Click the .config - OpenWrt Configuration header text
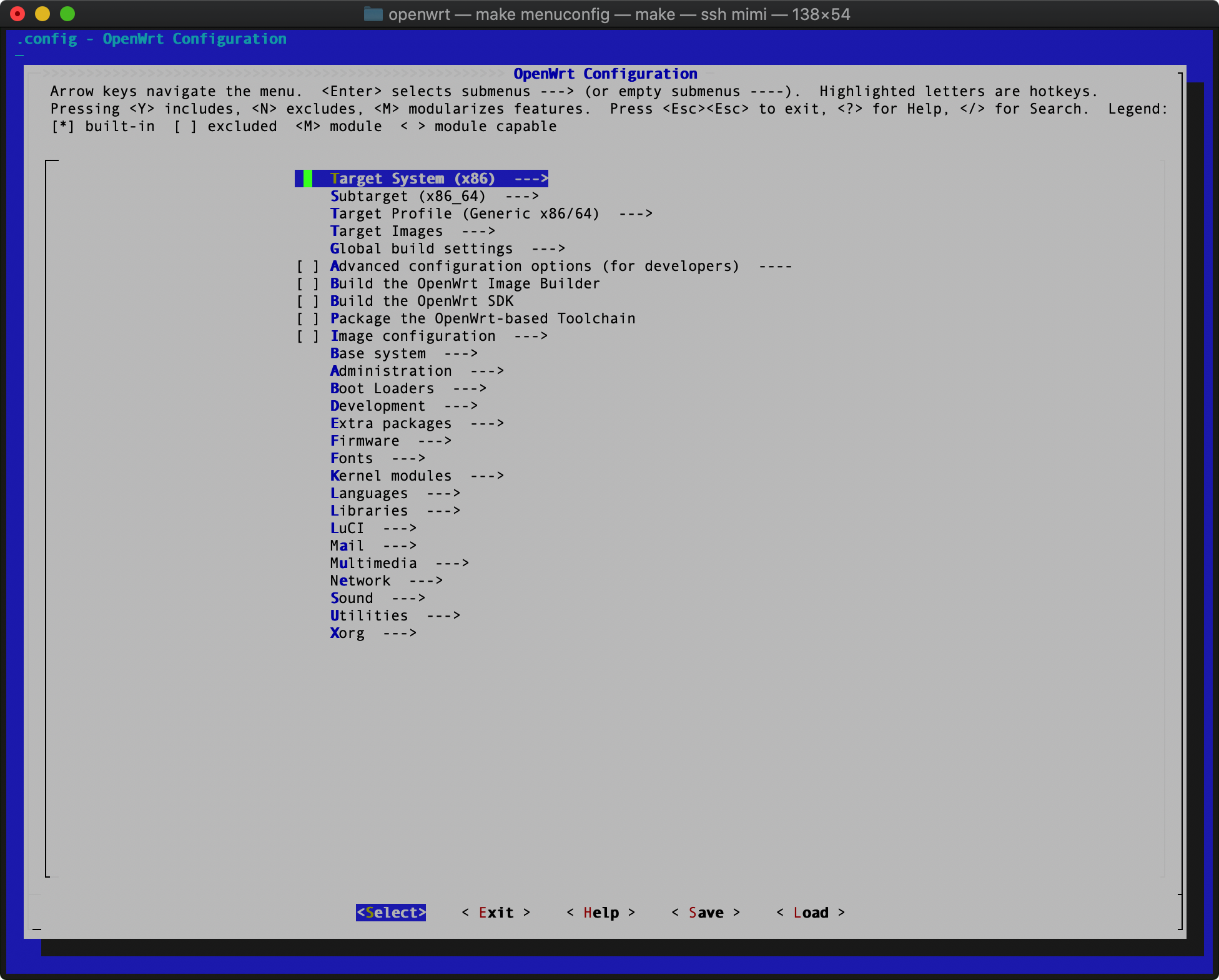1219x980 pixels. point(151,39)
